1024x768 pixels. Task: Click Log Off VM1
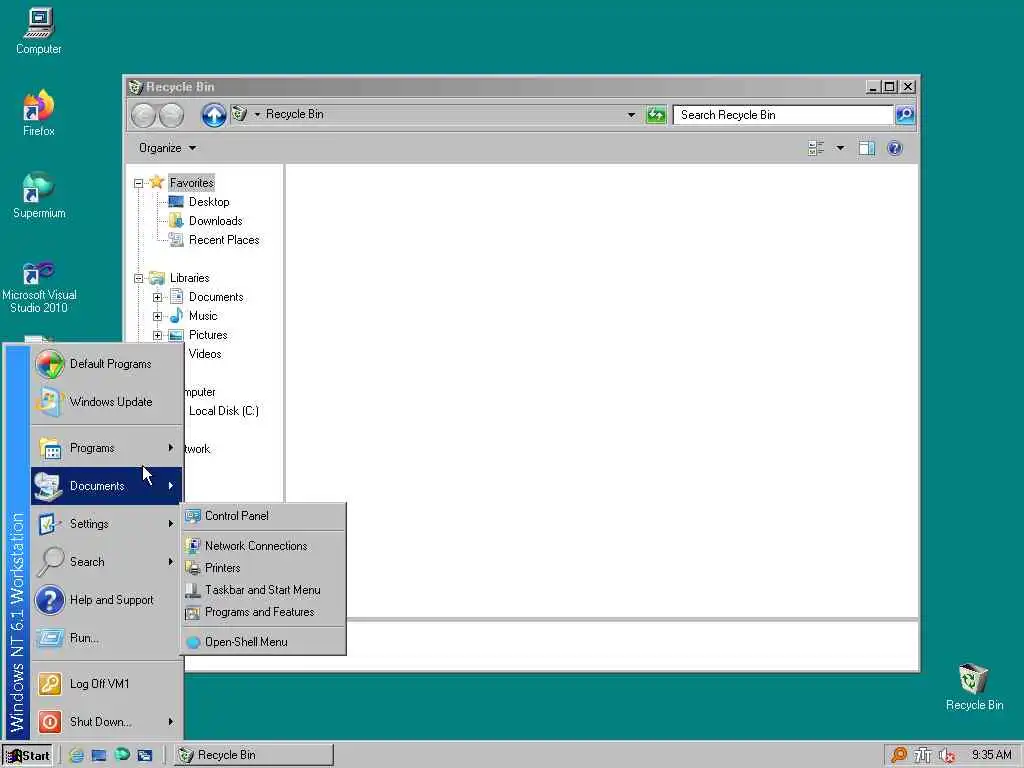click(106, 684)
